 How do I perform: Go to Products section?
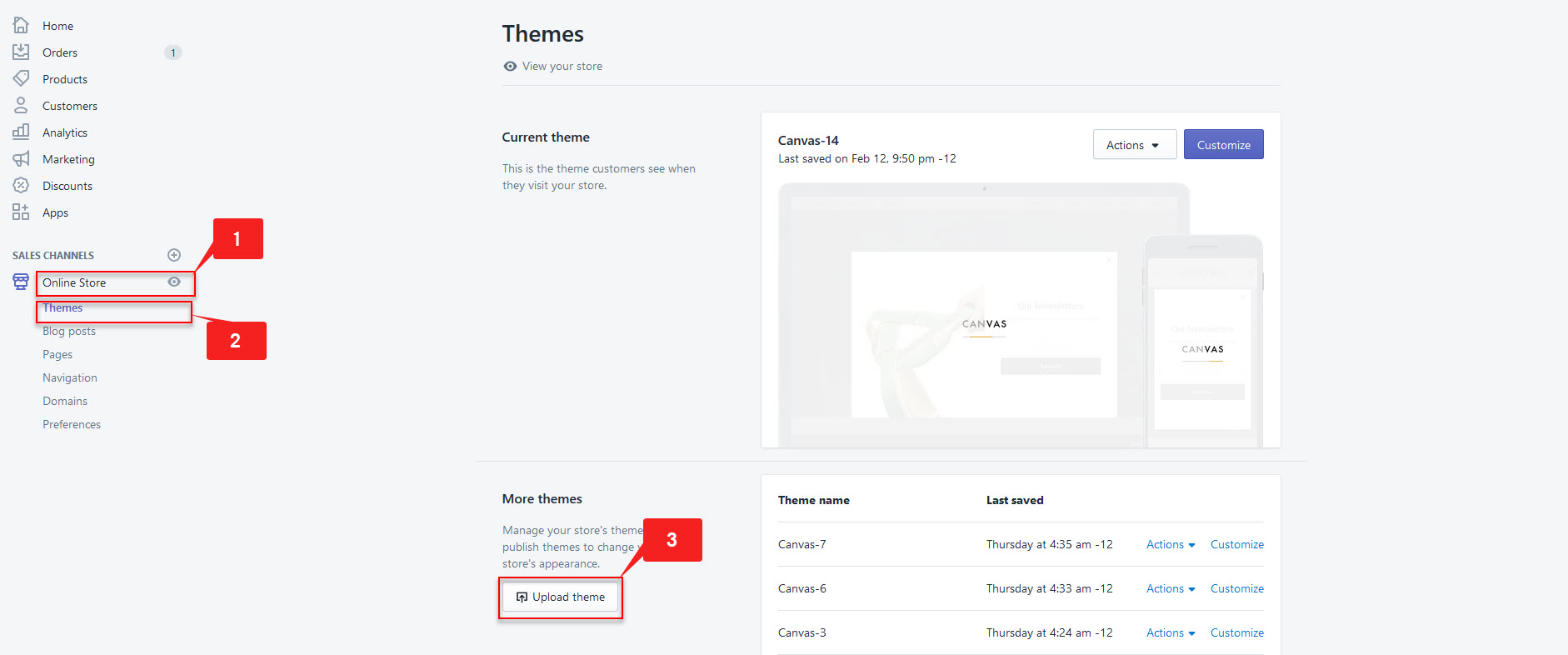tap(65, 79)
